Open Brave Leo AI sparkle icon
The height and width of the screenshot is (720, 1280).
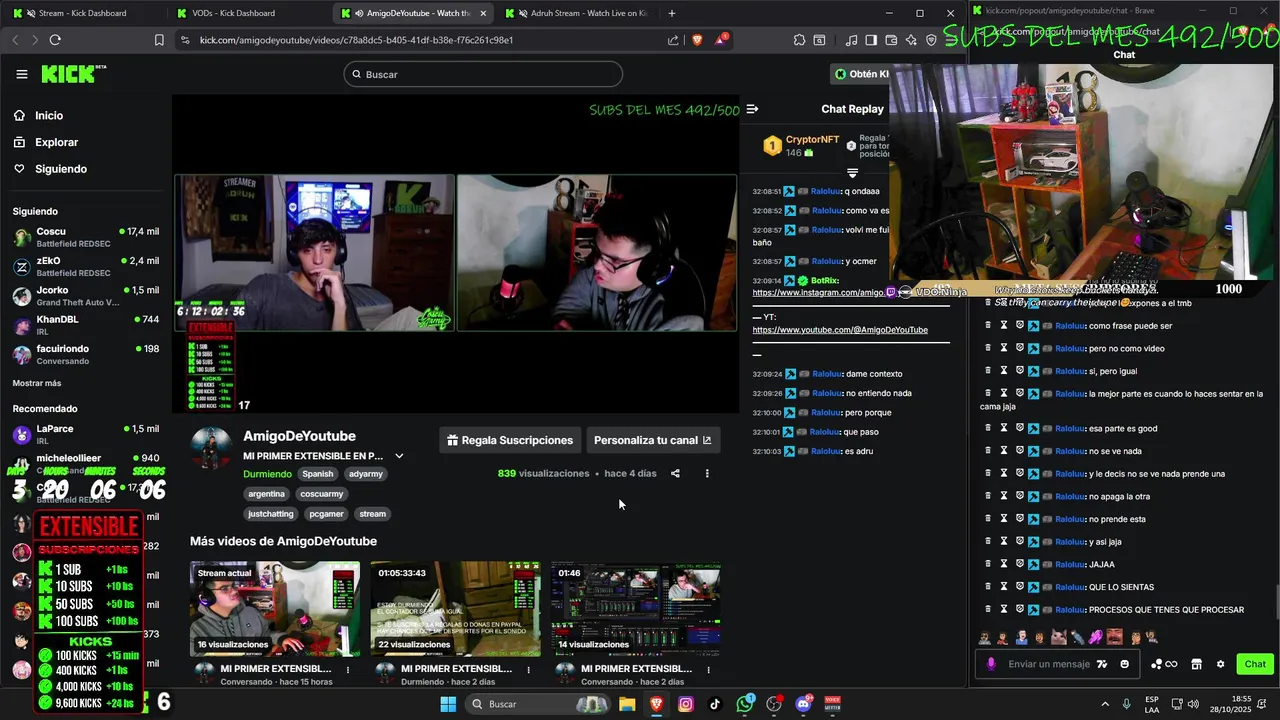911,40
